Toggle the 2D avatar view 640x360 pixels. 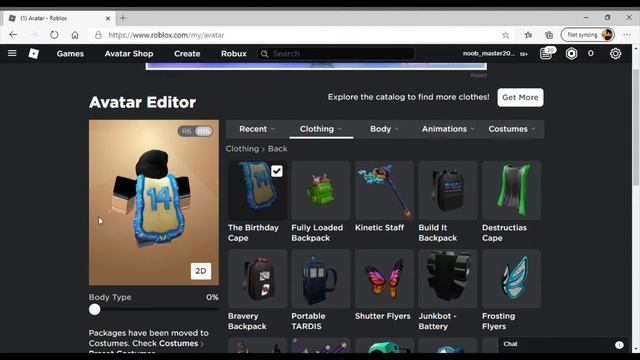tap(201, 271)
